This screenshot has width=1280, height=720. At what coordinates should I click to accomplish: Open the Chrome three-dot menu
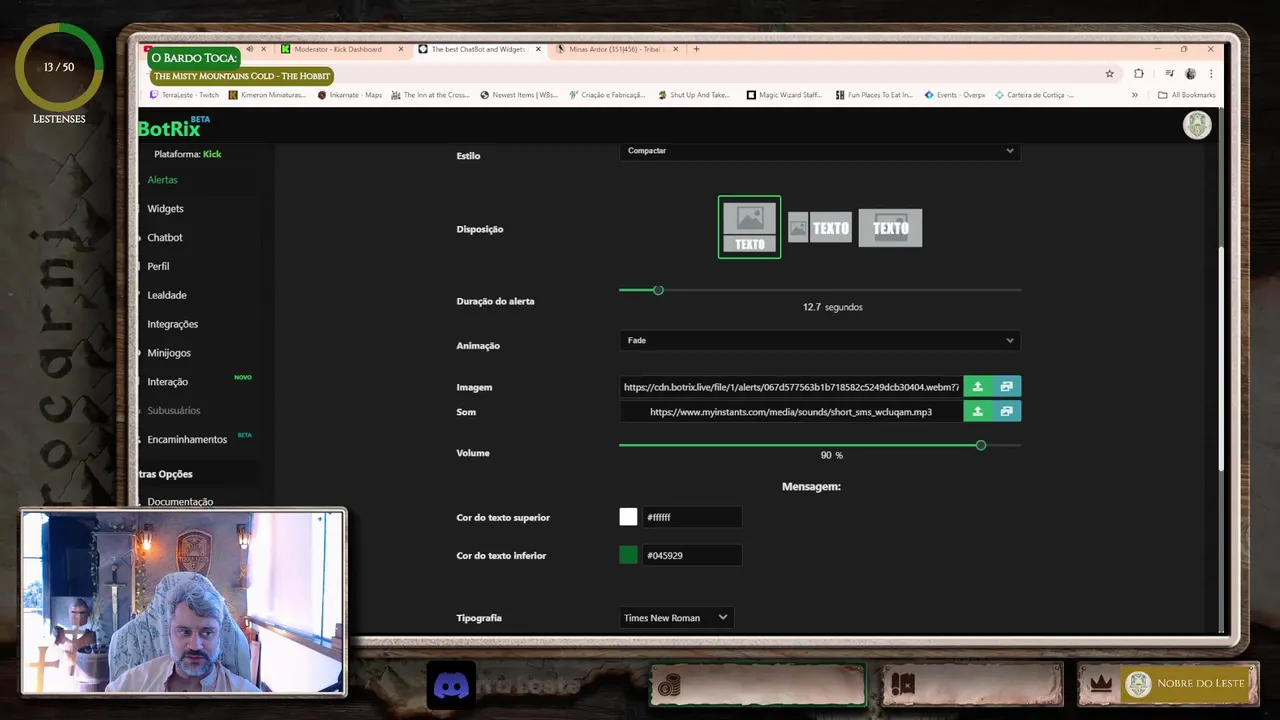(1211, 74)
